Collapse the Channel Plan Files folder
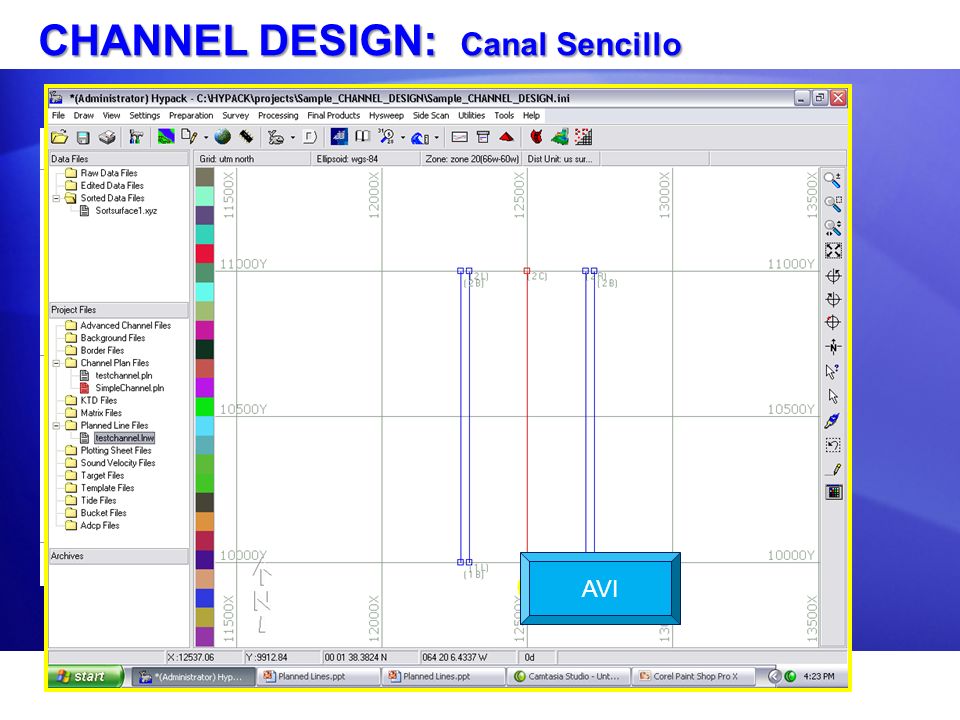The width and height of the screenshot is (960, 720). (56, 363)
